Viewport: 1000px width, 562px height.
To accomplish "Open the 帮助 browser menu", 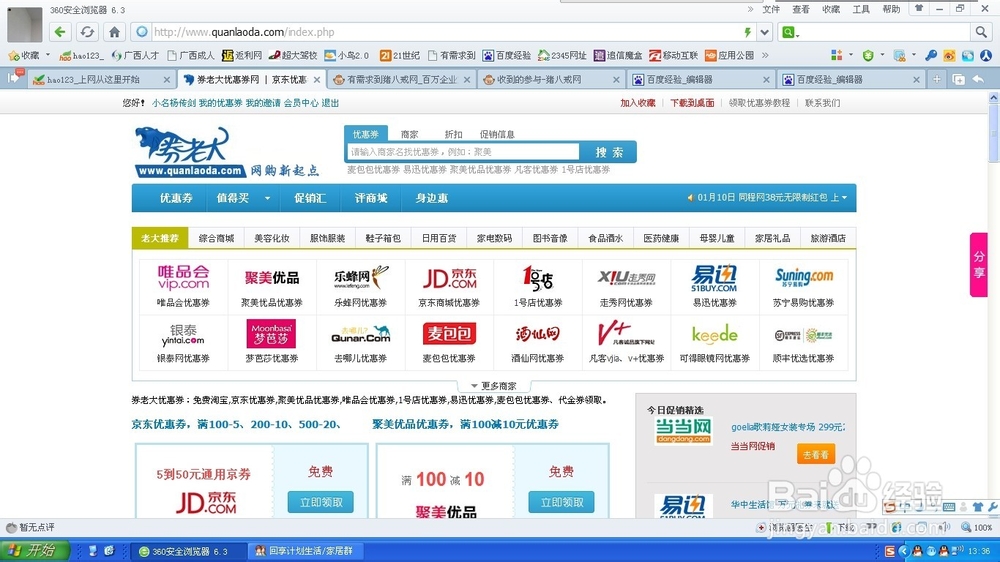I will (x=891, y=10).
